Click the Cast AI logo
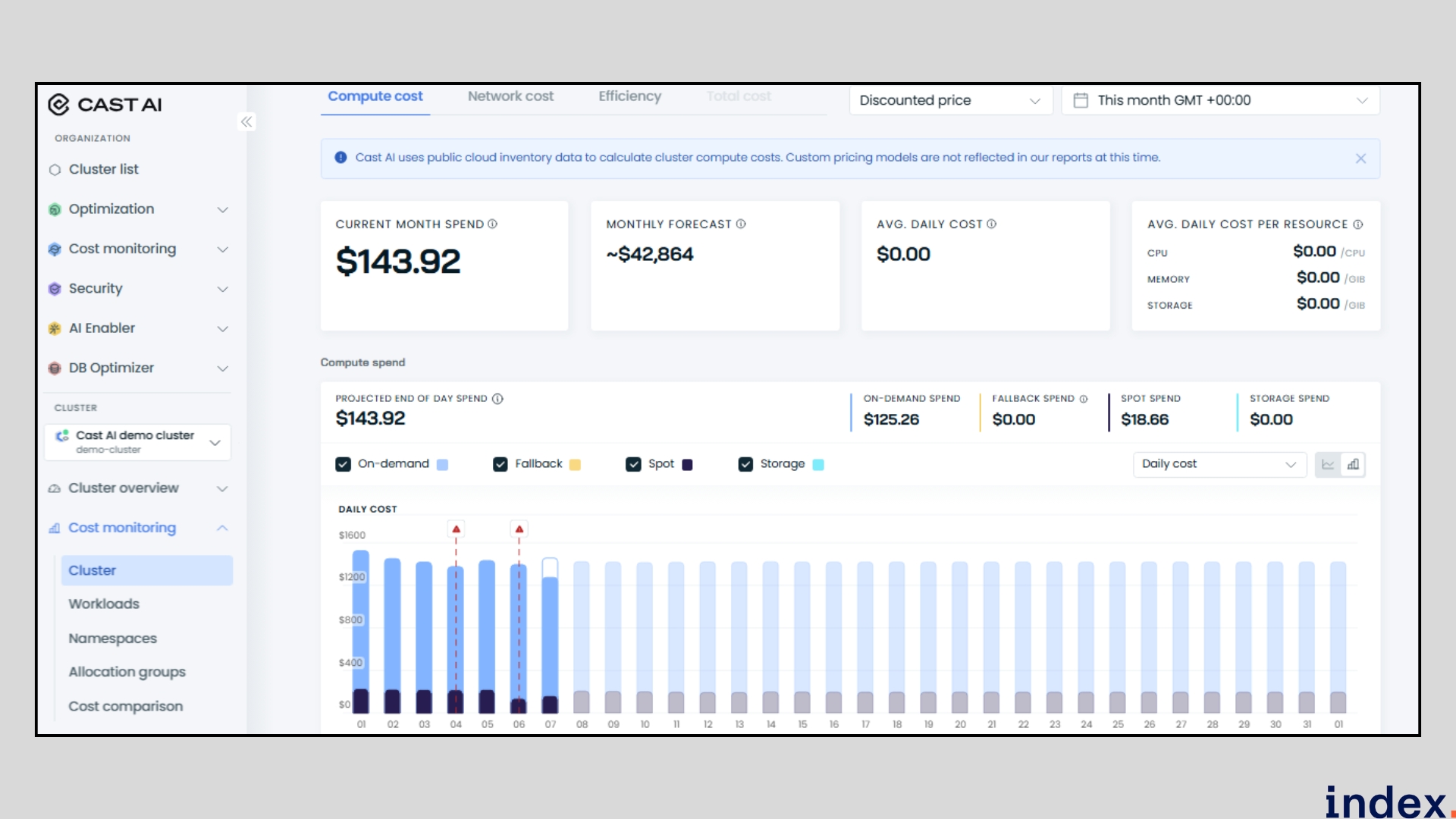This screenshot has width=1456, height=819. click(105, 105)
